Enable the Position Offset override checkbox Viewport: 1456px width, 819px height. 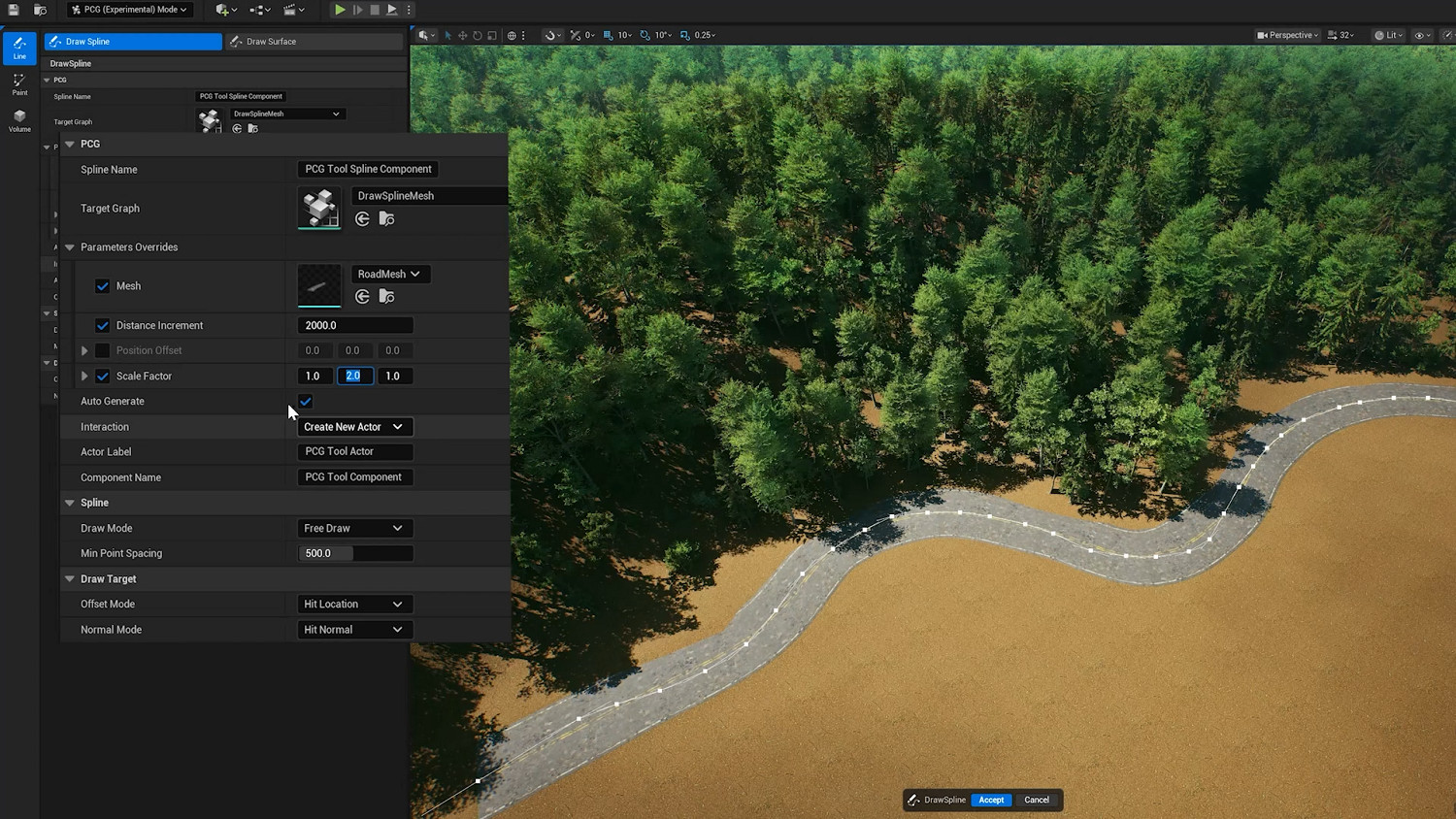103,350
